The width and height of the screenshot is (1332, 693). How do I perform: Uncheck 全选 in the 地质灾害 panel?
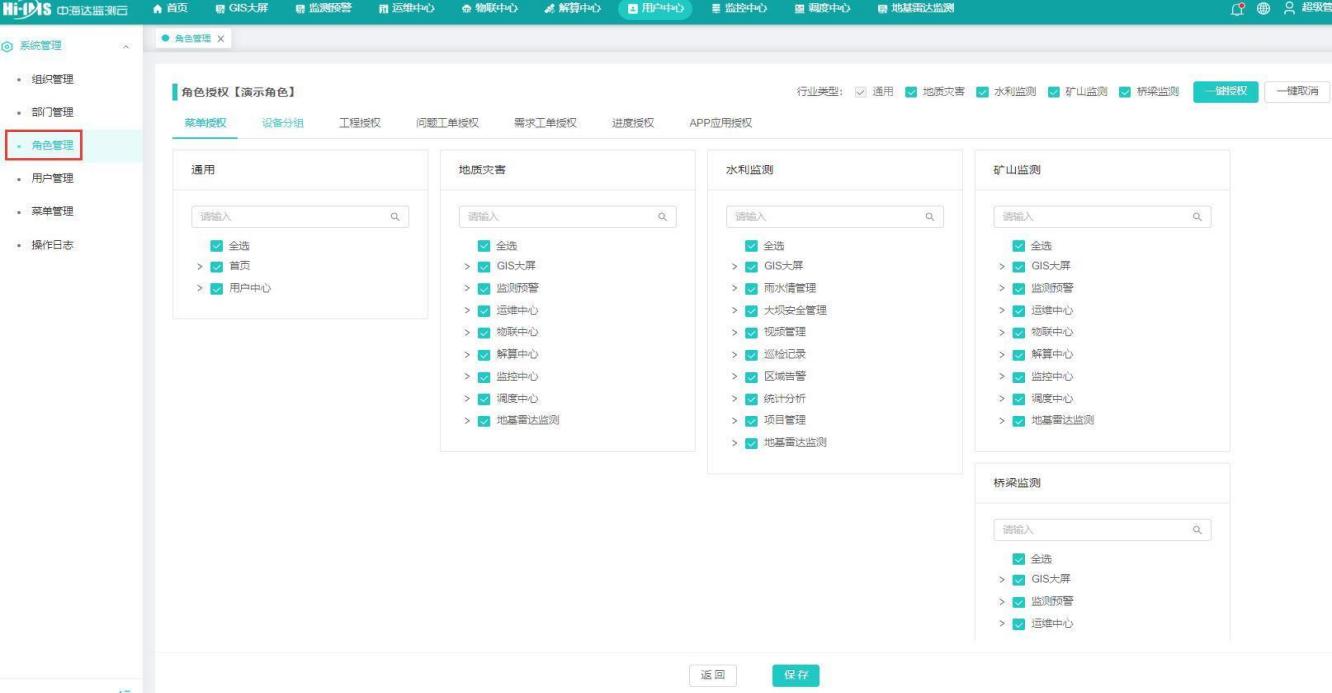point(484,245)
